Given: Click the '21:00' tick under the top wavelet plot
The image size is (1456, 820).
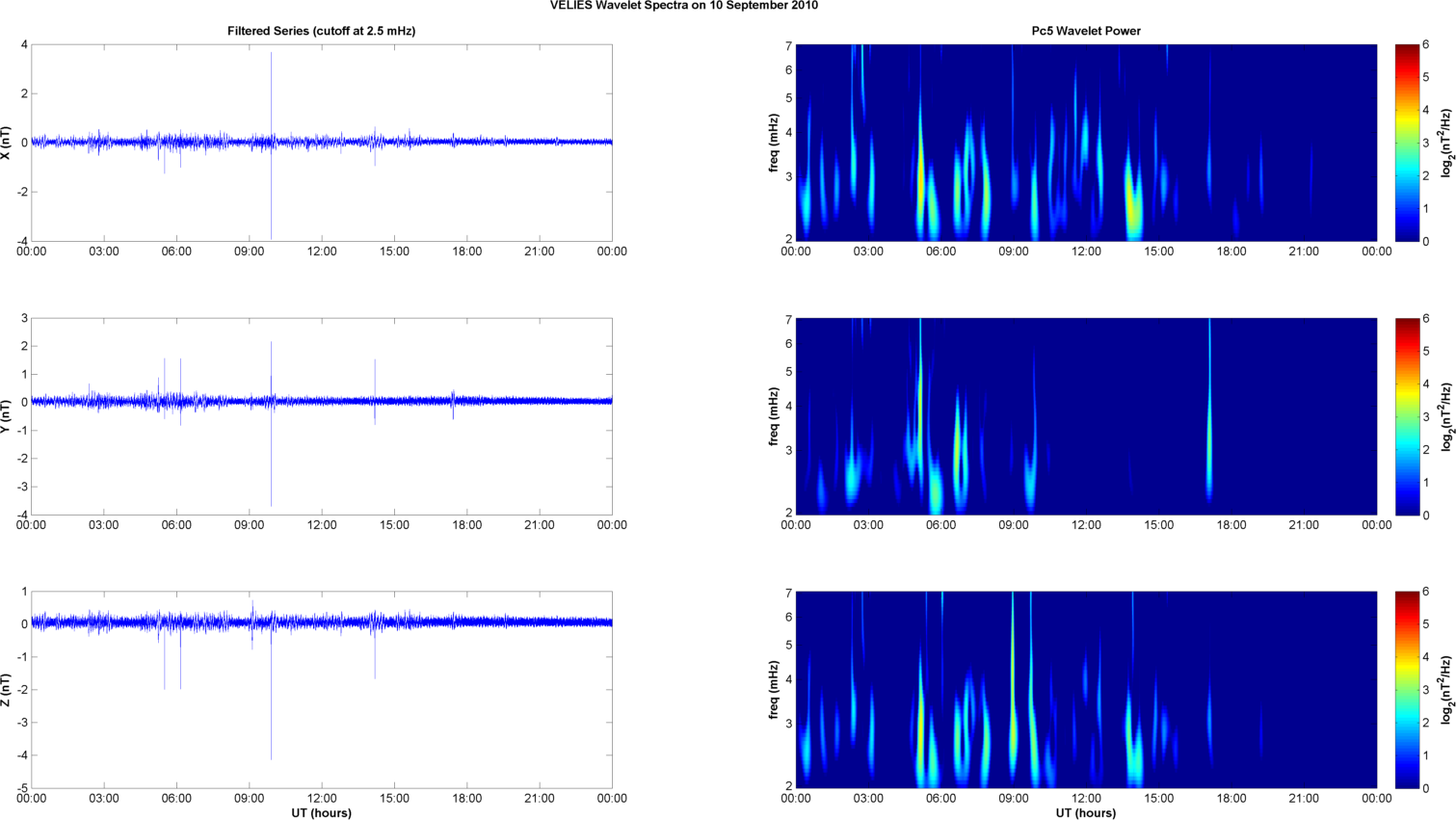Looking at the screenshot, I should [x=1304, y=251].
